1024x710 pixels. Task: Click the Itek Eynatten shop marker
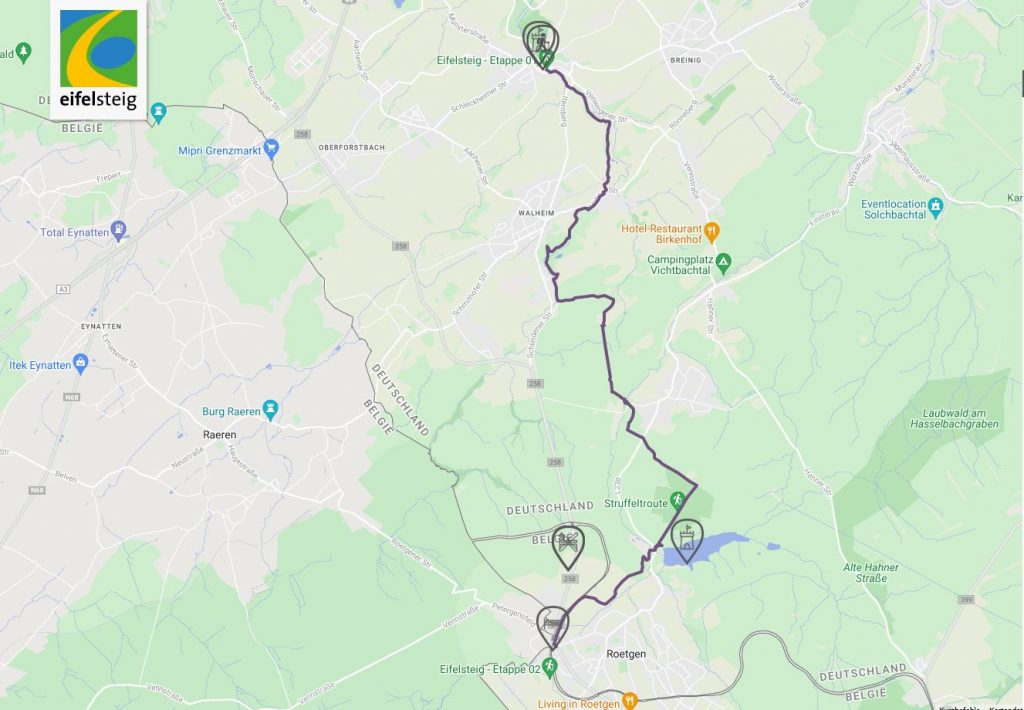point(80,364)
